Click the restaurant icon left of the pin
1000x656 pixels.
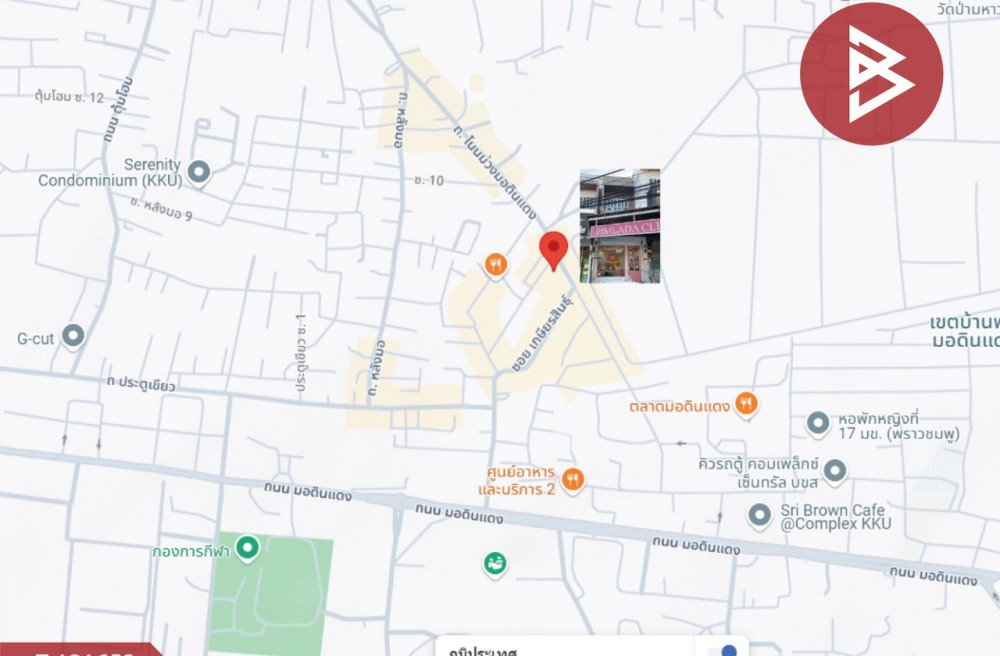pos(496,265)
